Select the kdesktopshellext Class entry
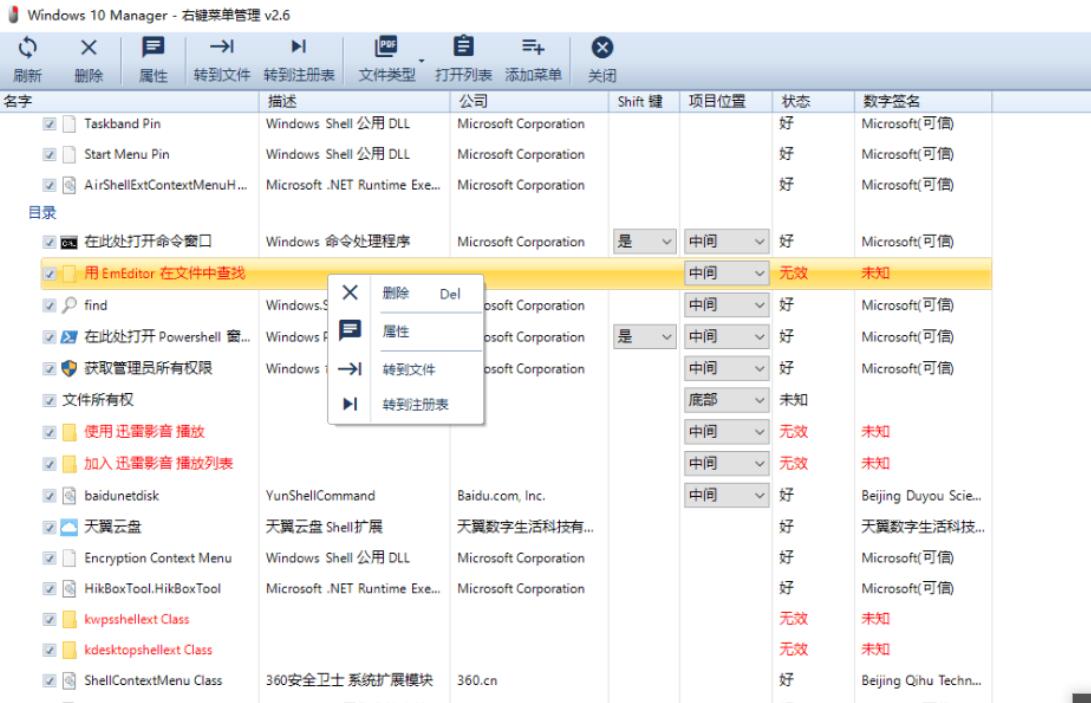1091x703 pixels. (x=148, y=650)
